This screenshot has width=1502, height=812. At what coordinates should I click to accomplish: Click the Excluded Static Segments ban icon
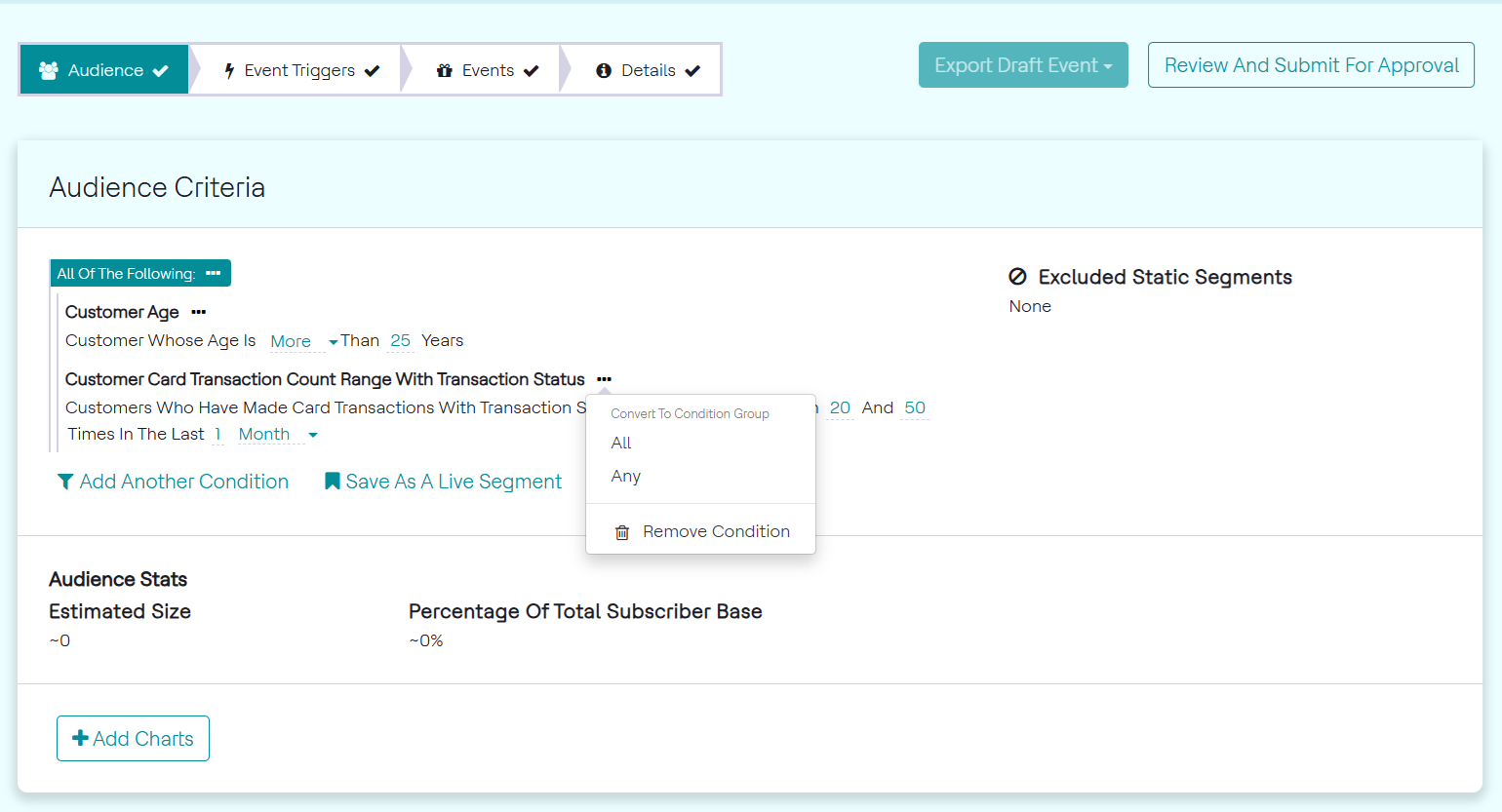coord(1017,277)
